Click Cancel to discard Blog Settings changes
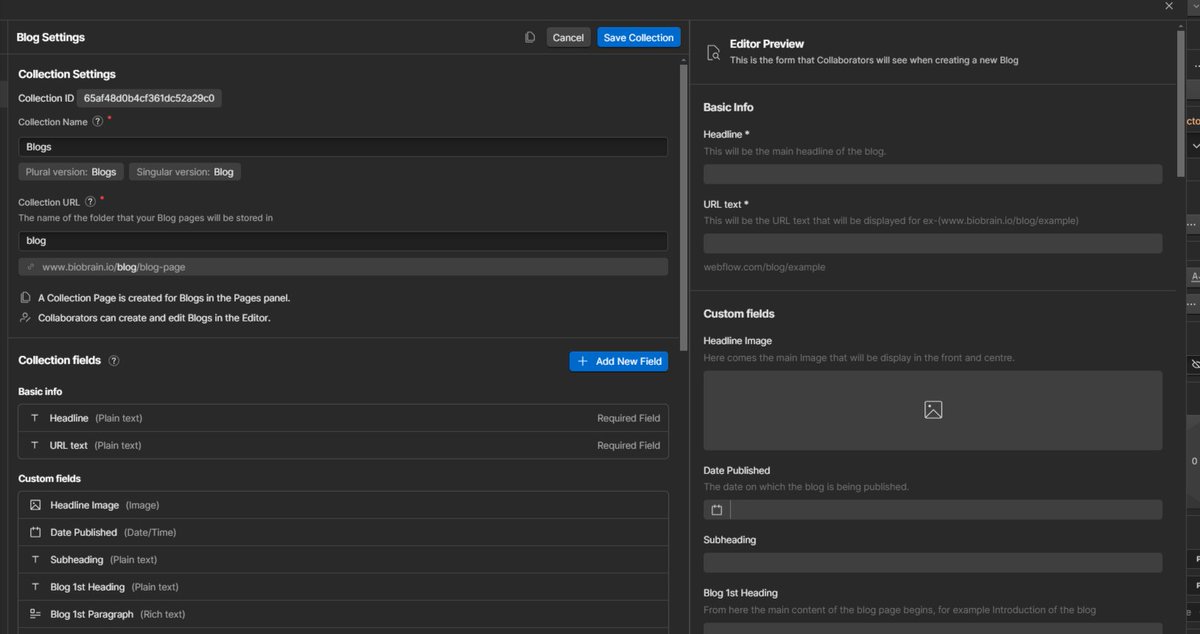This screenshot has width=1200, height=634. pos(568,37)
